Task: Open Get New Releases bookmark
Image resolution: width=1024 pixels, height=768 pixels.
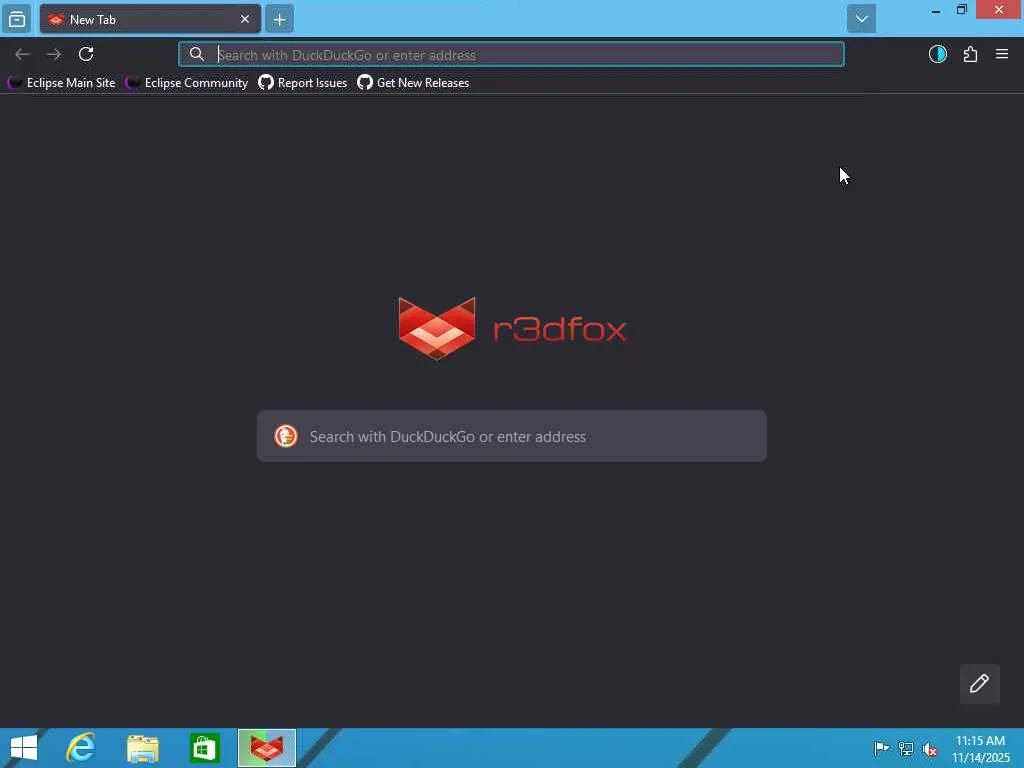Action: 413,83
